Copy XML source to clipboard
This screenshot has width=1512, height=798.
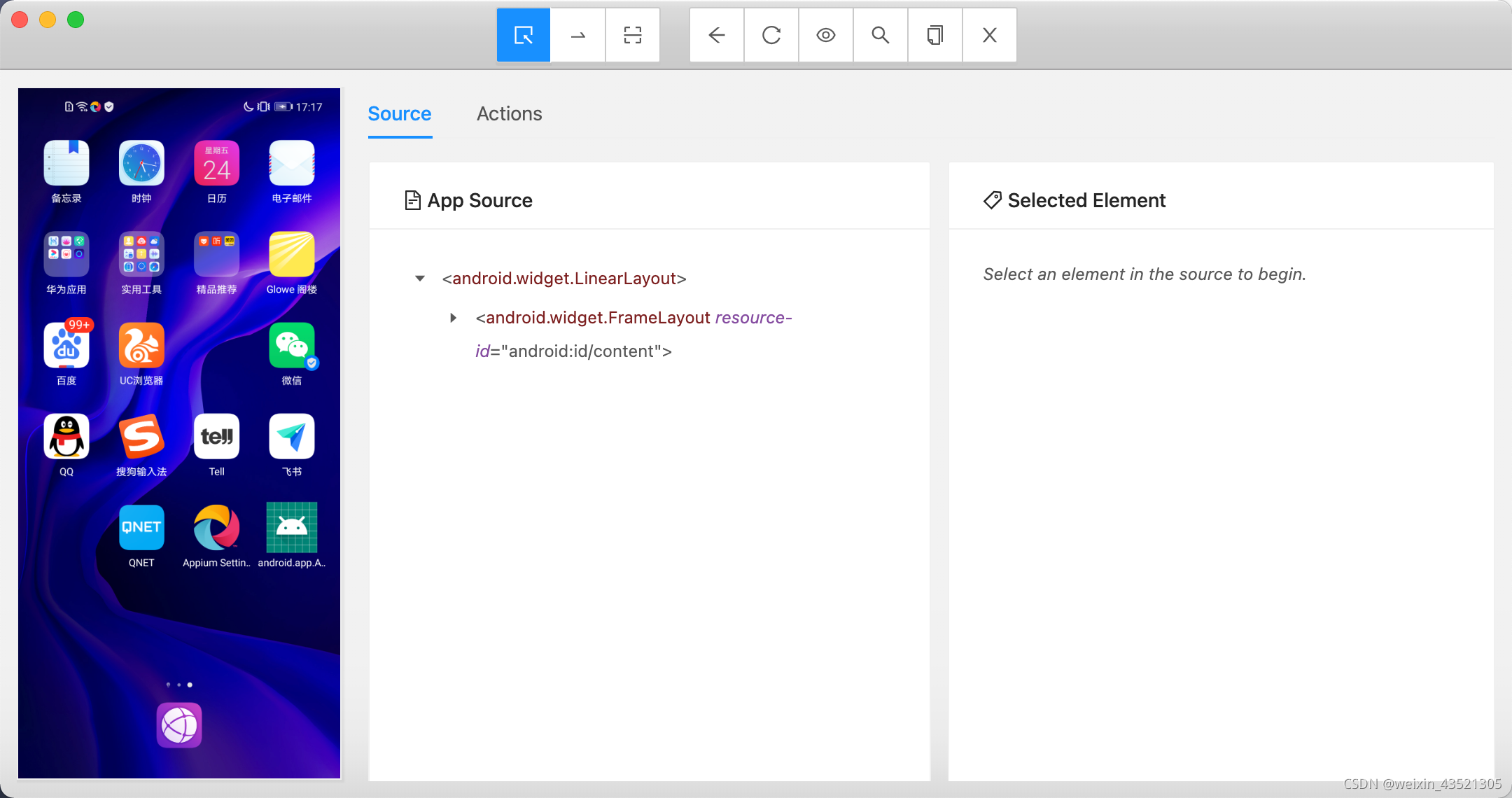(935, 35)
